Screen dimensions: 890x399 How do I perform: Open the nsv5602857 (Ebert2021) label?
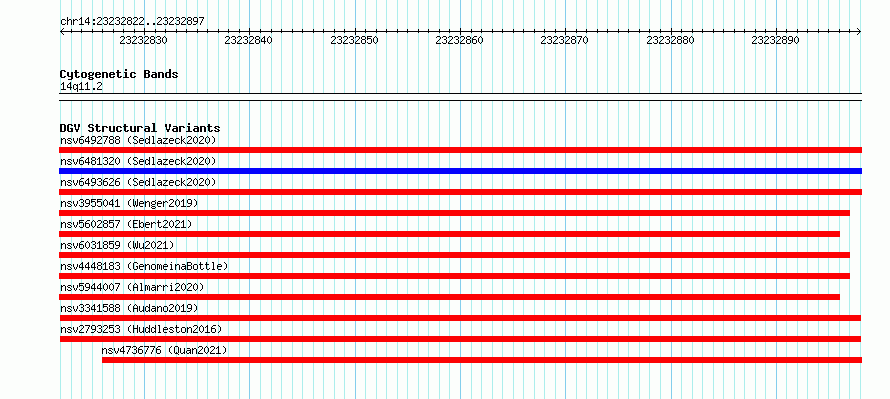(126, 224)
